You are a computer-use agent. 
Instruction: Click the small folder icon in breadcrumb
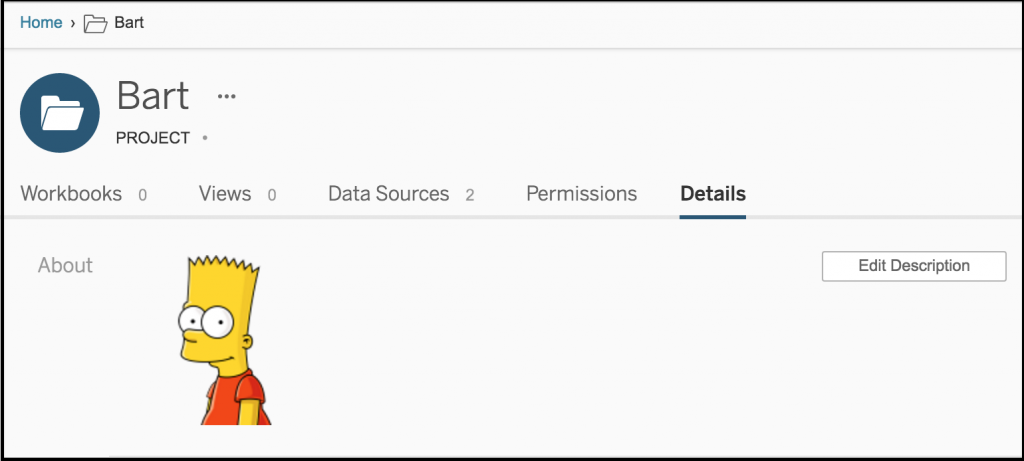(95, 24)
